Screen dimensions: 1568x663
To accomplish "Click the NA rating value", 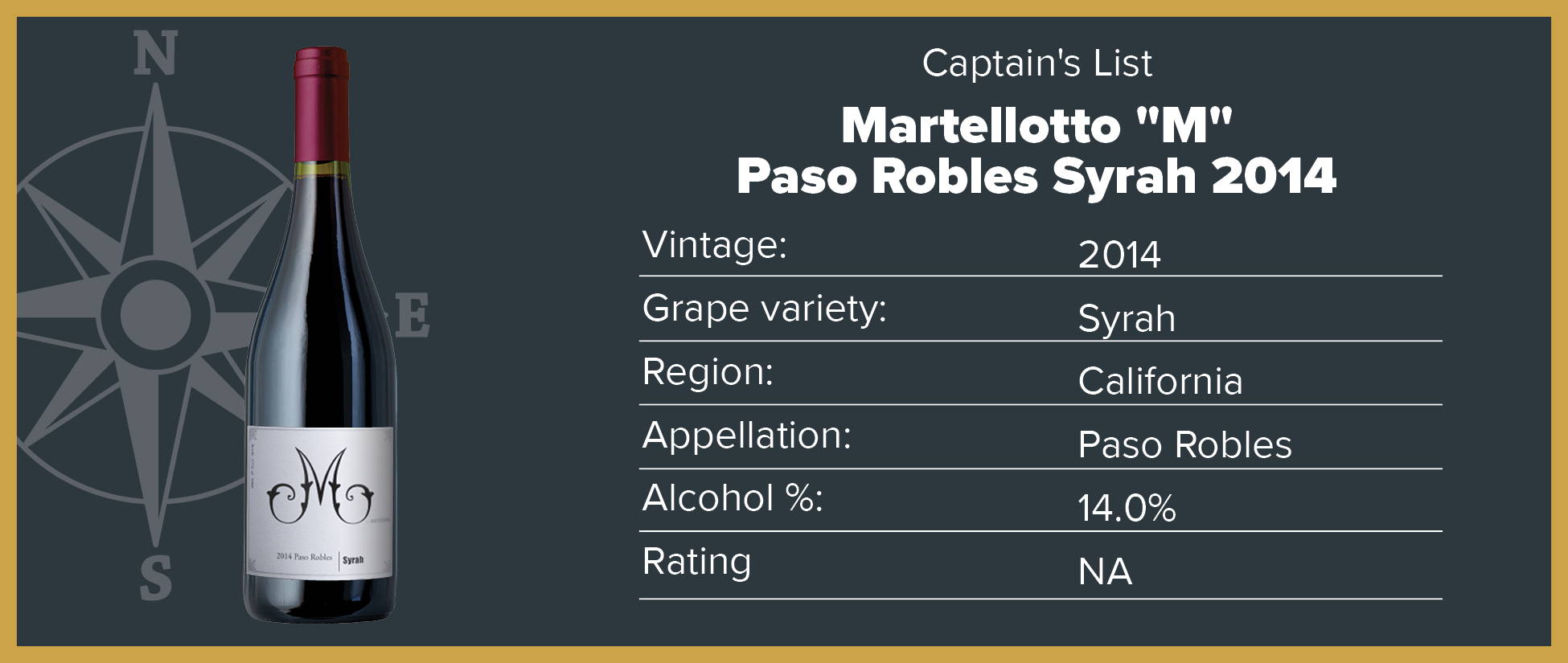I will [x=1105, y=572].
